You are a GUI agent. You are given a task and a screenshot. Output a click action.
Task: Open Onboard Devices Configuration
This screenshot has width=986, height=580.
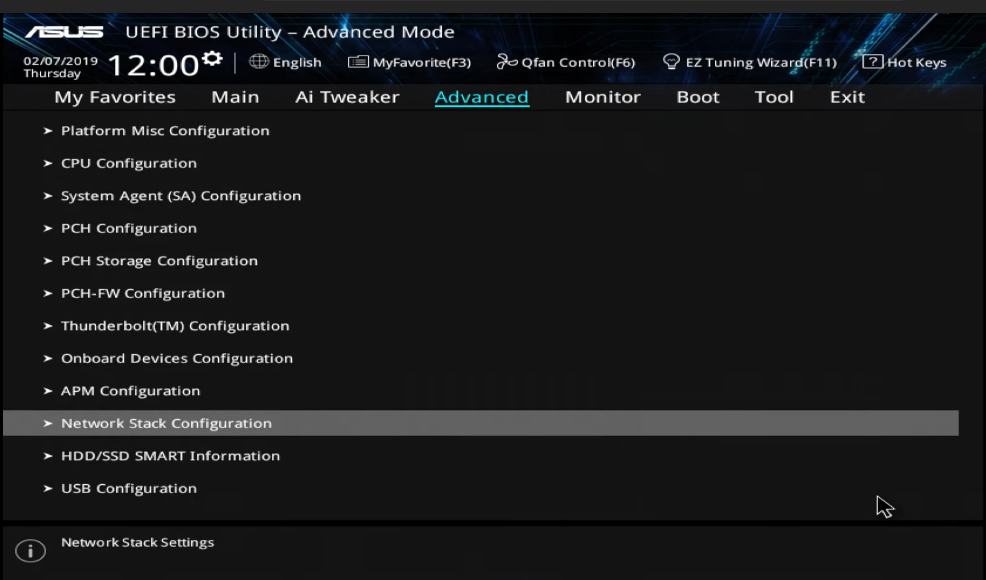pos(177,359)
